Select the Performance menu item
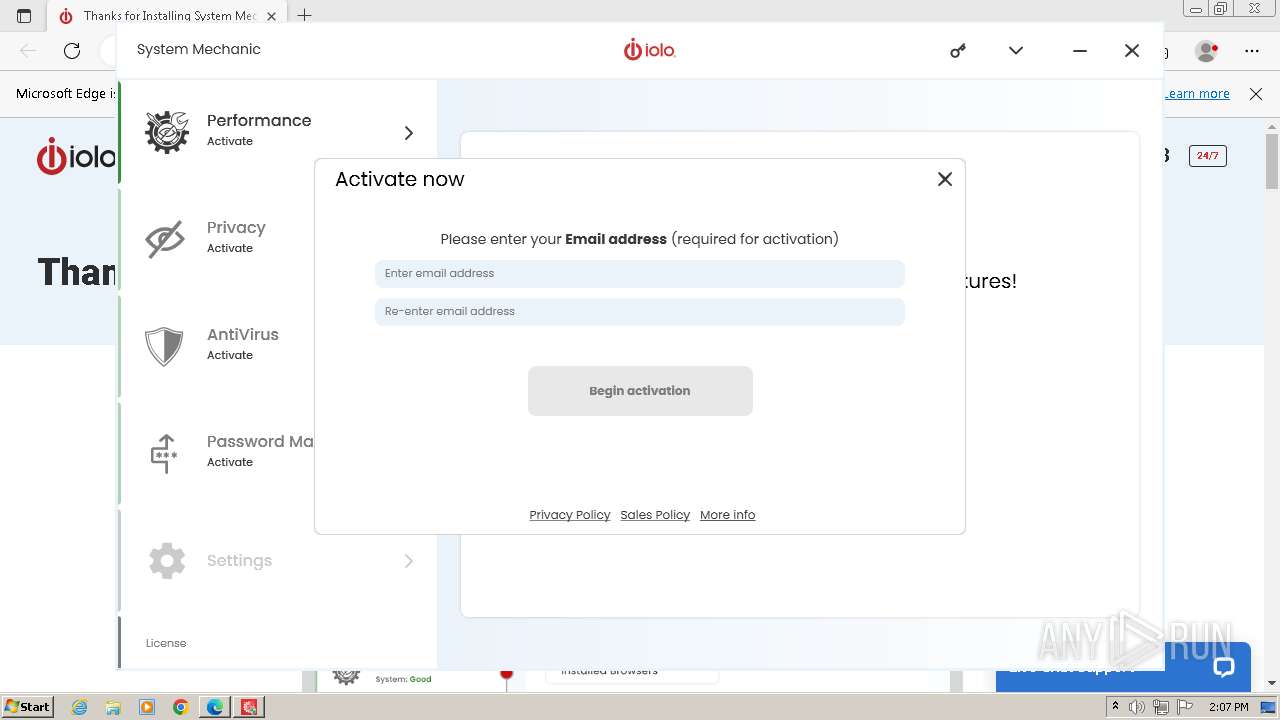This screenshot has height=720, width=1280. [278, 132]
